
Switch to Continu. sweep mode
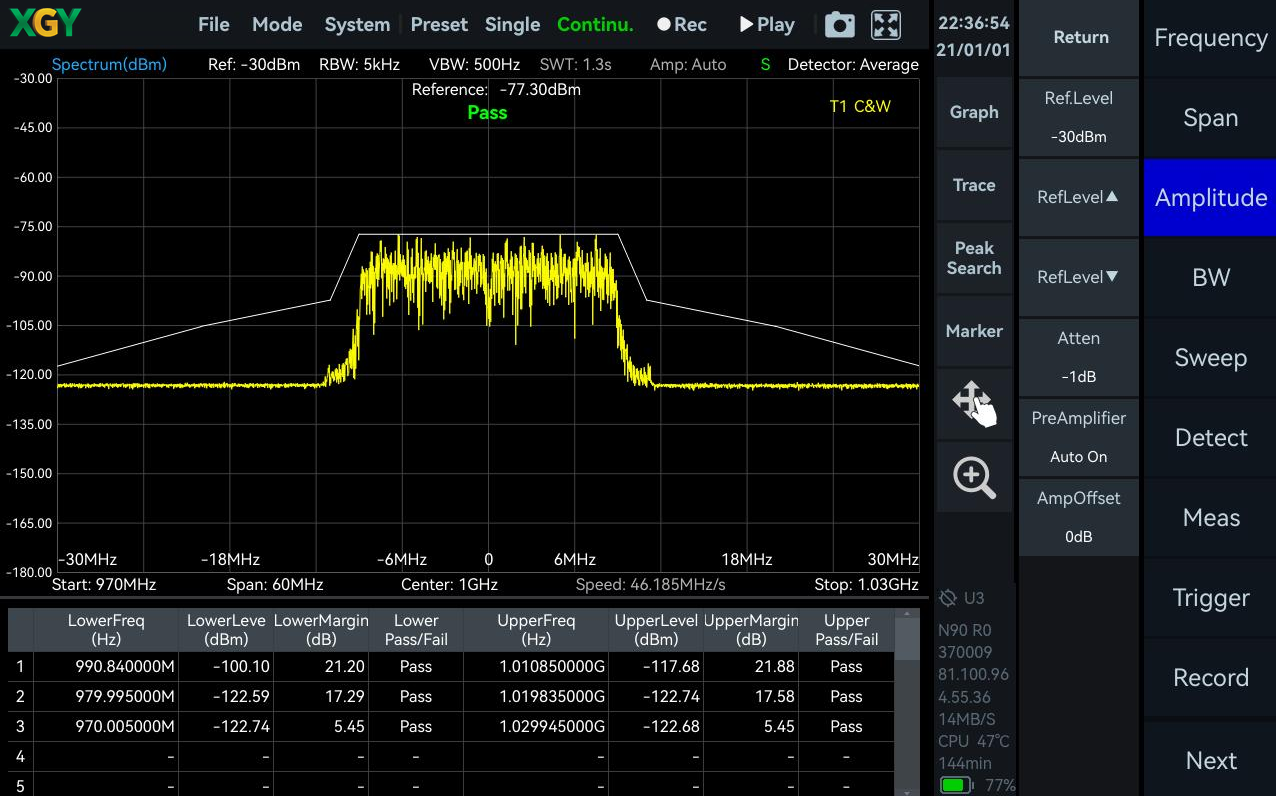[595, 25]
